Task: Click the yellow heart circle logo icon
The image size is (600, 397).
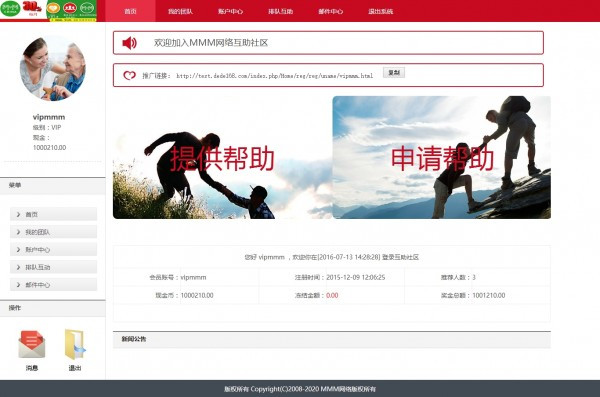Action: click(53, 8)
